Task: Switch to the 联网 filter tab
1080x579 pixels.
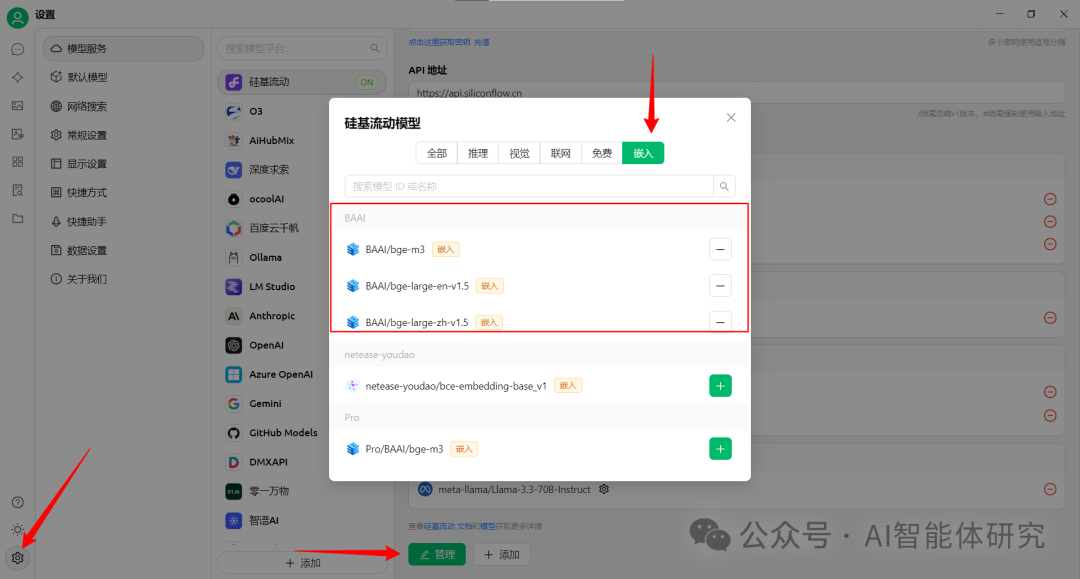Action: pos(561,153)
